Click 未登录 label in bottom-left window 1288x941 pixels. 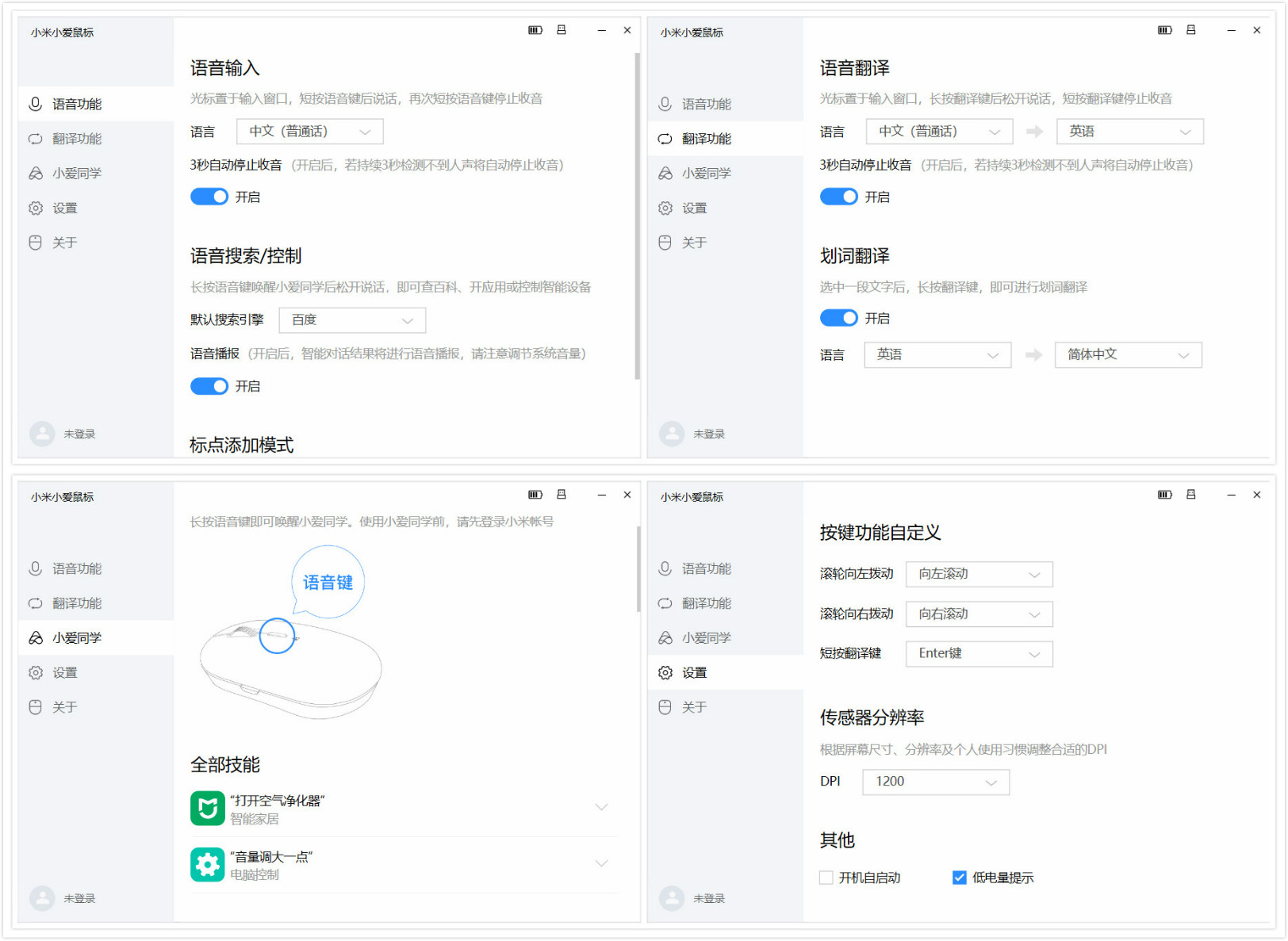click(79, 898)
